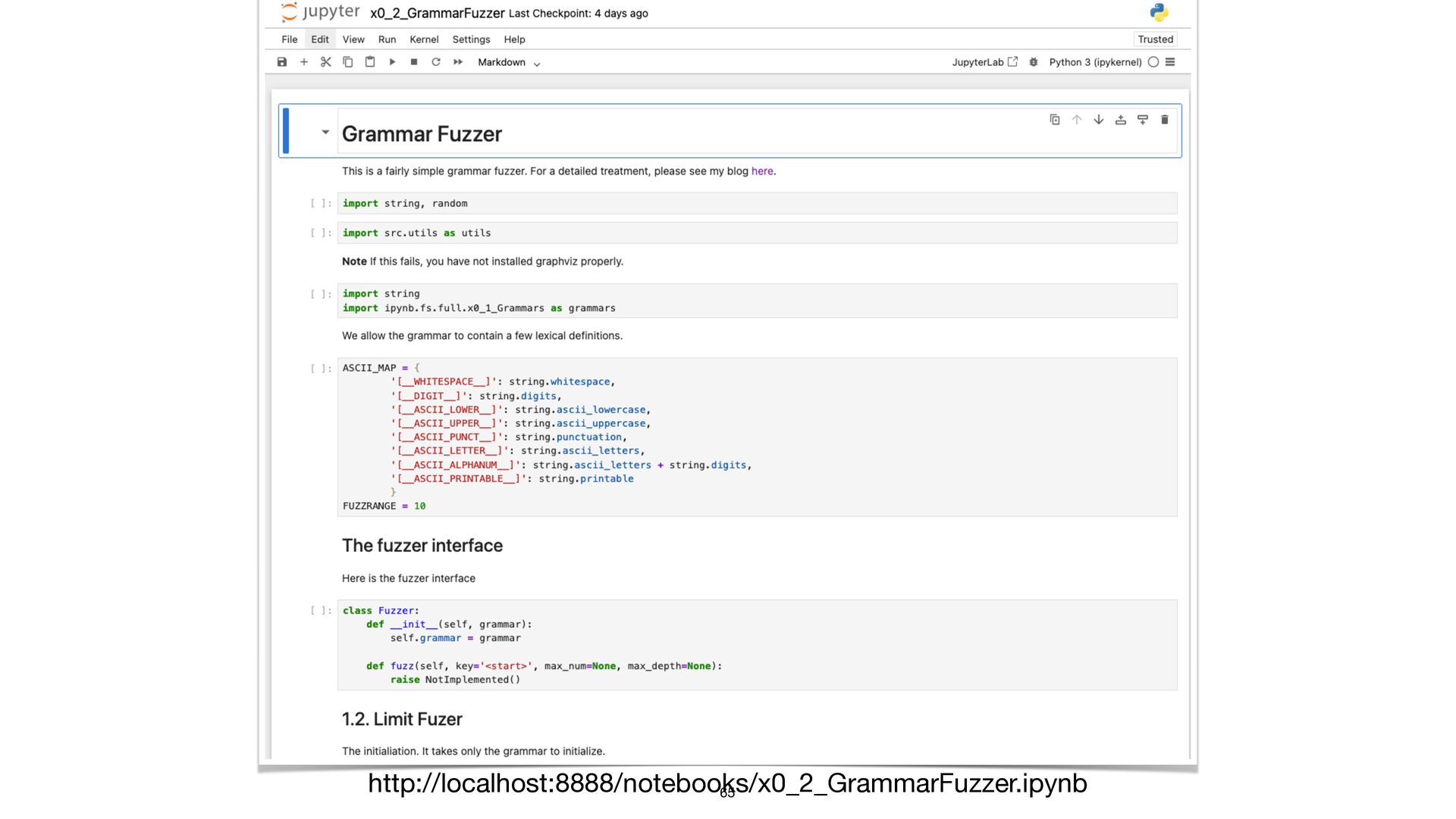
Task: Open the notebook in JupyterLab
Action: coord(984,62)
